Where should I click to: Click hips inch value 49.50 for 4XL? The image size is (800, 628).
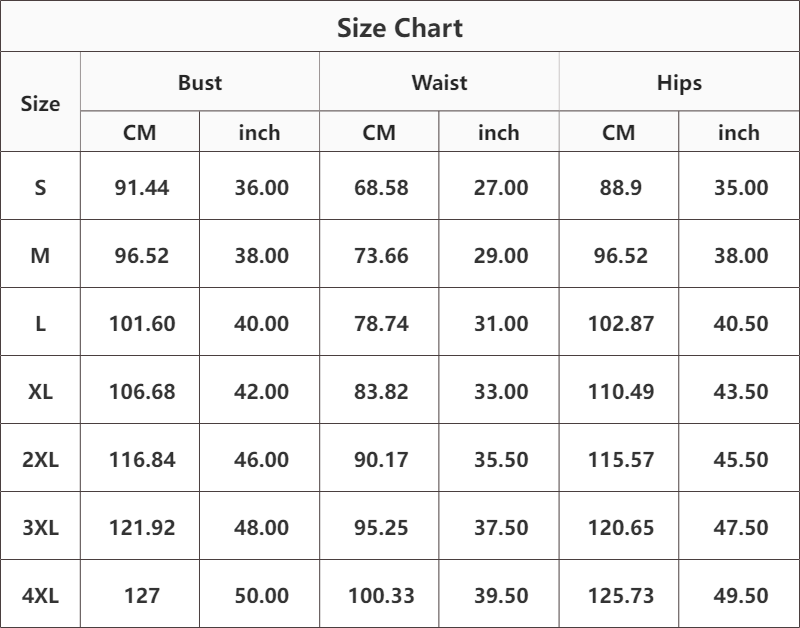coord(741,596)
